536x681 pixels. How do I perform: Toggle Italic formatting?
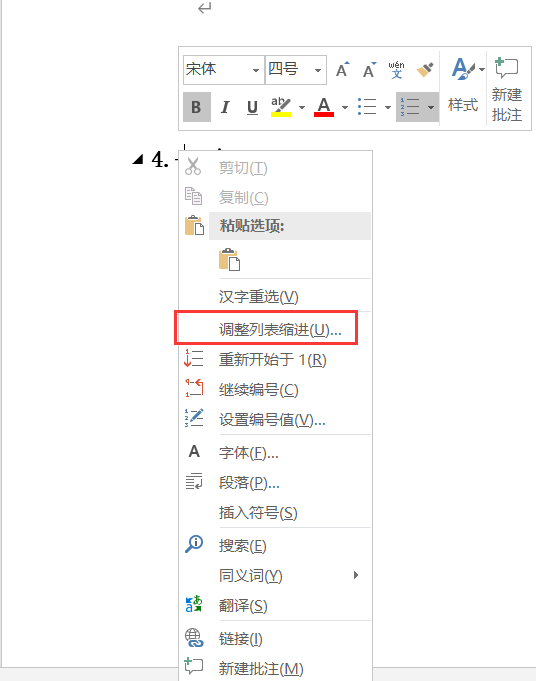225,106
